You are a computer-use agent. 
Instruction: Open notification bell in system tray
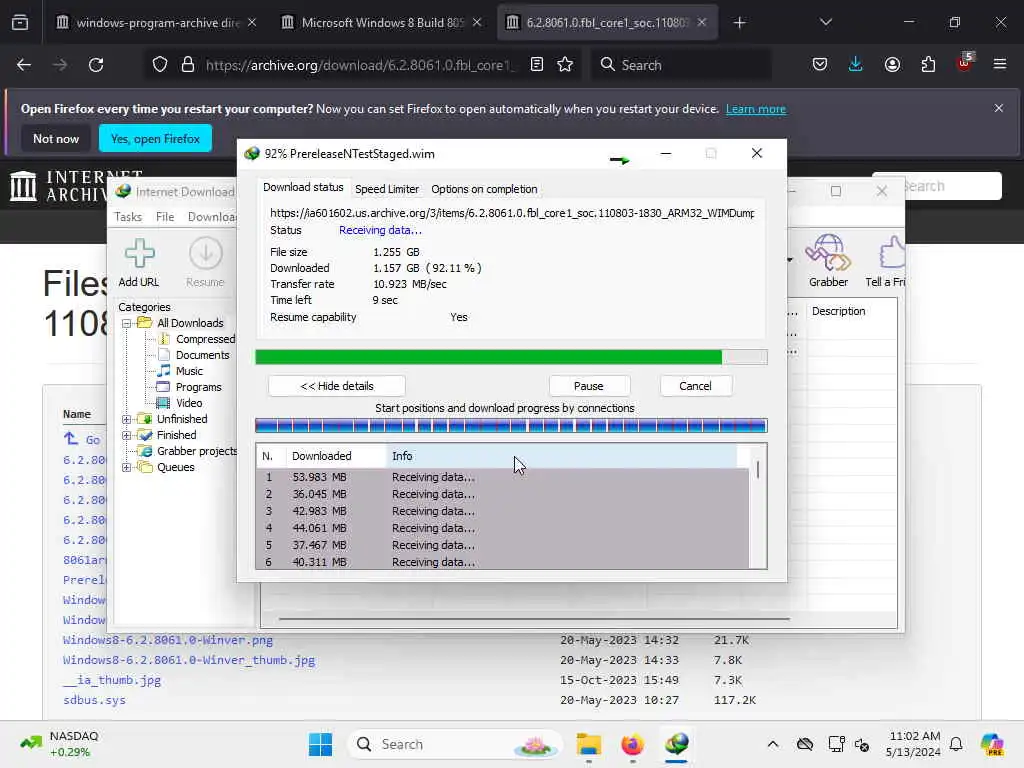coord(956,744)
